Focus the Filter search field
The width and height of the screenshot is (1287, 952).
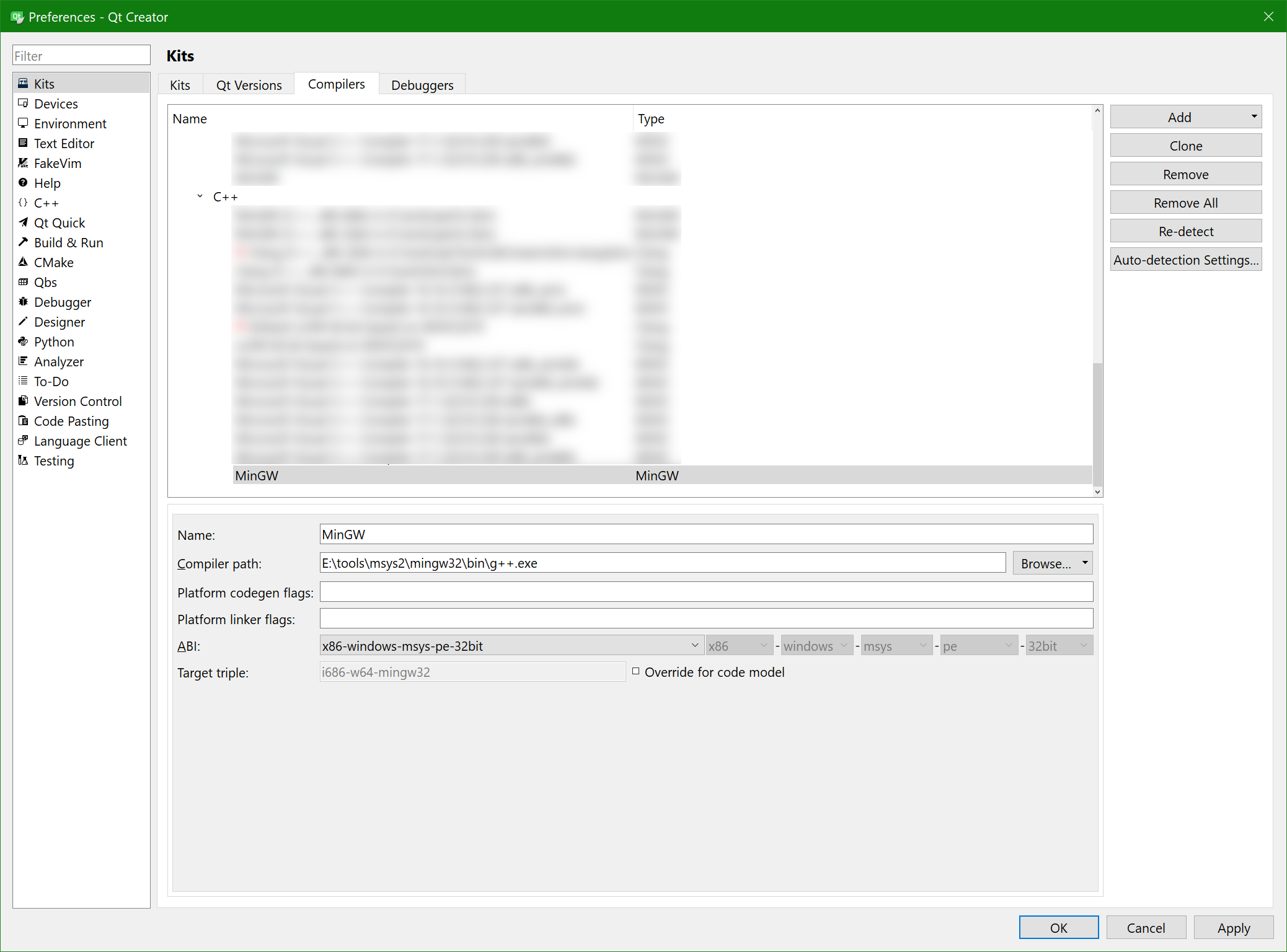tap(81, 55)
